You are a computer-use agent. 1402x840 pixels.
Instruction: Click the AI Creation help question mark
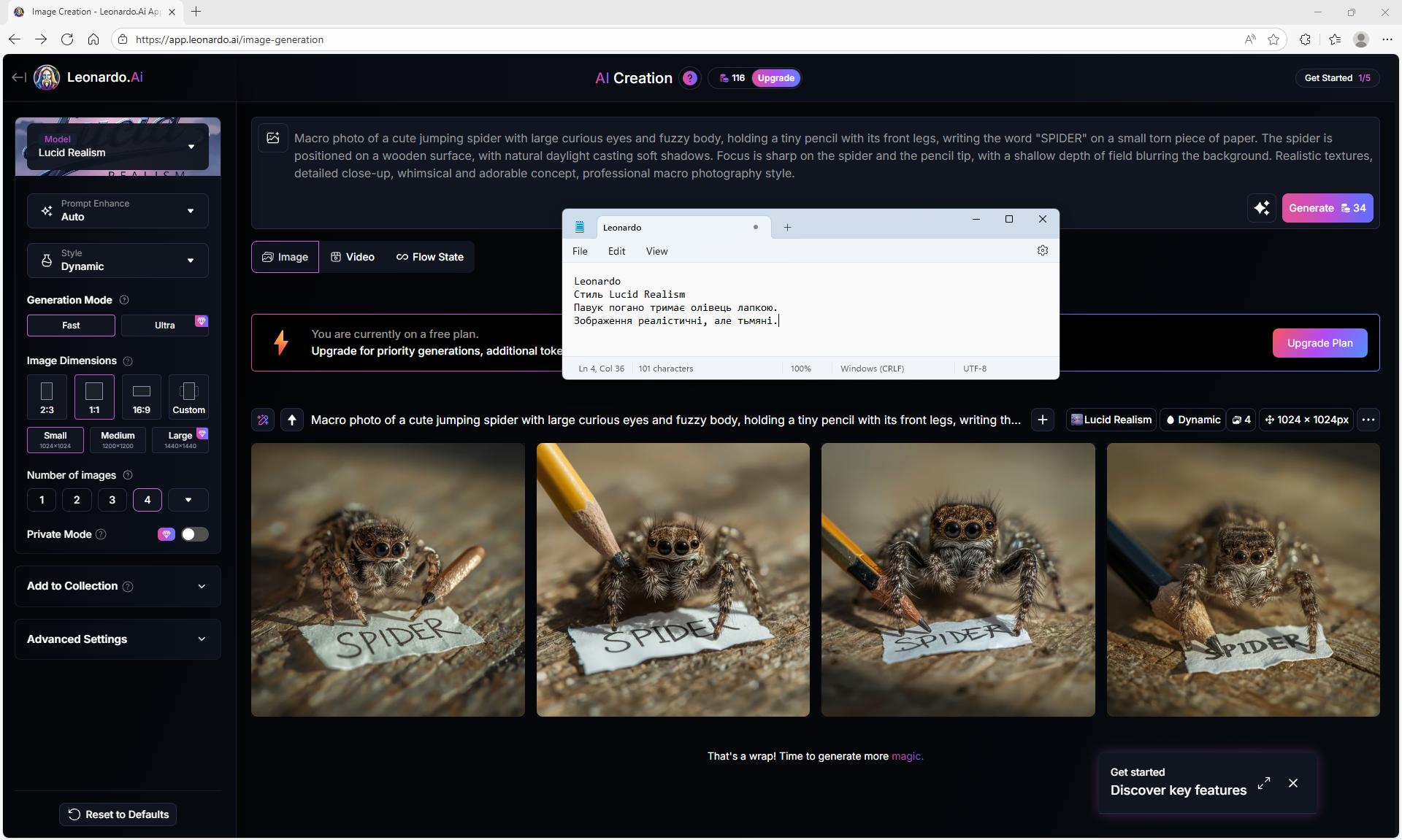click(689, 78)
